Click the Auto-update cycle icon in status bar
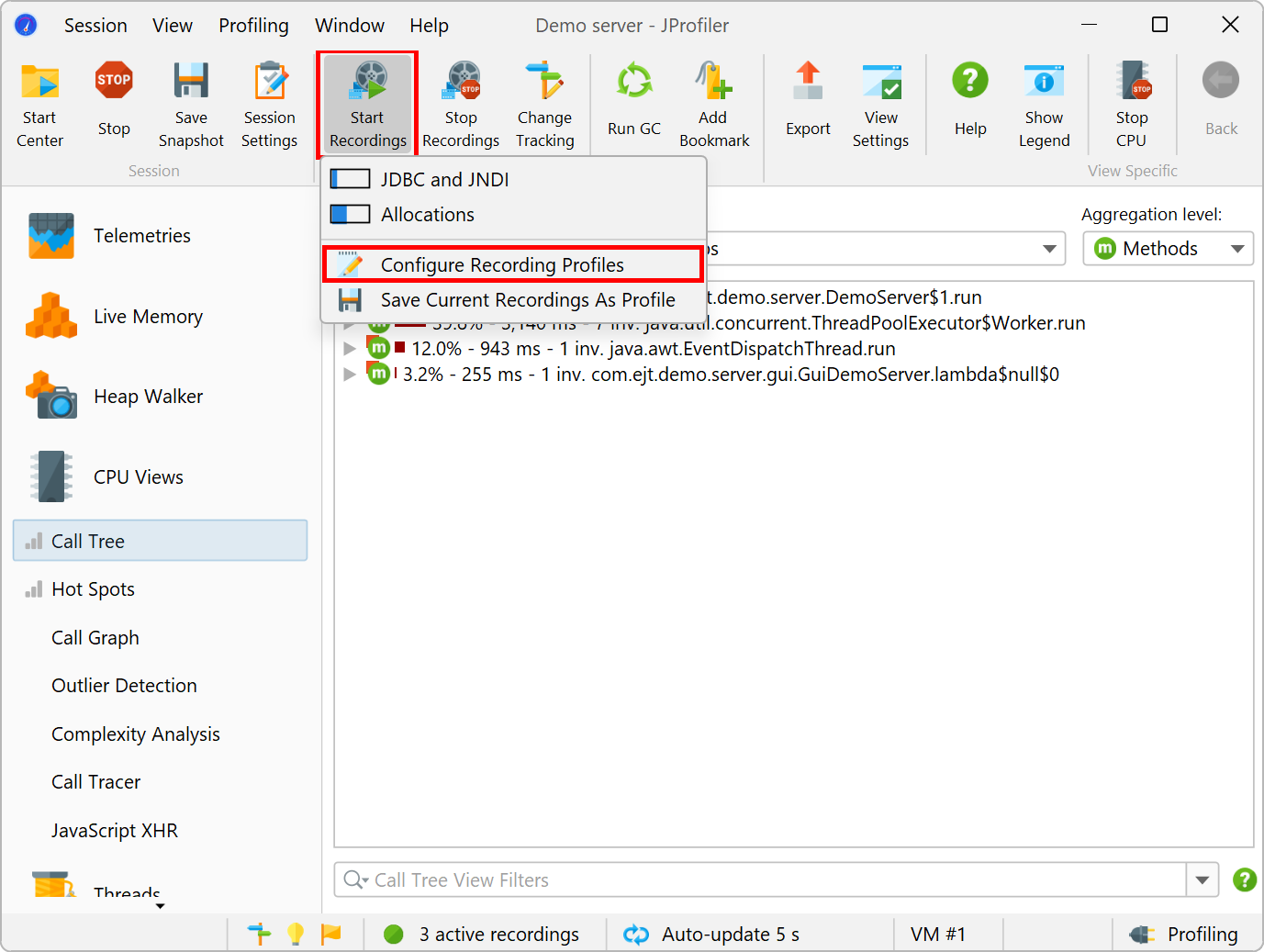Viewport: 1264px width, 952px height. click(636, 935)
